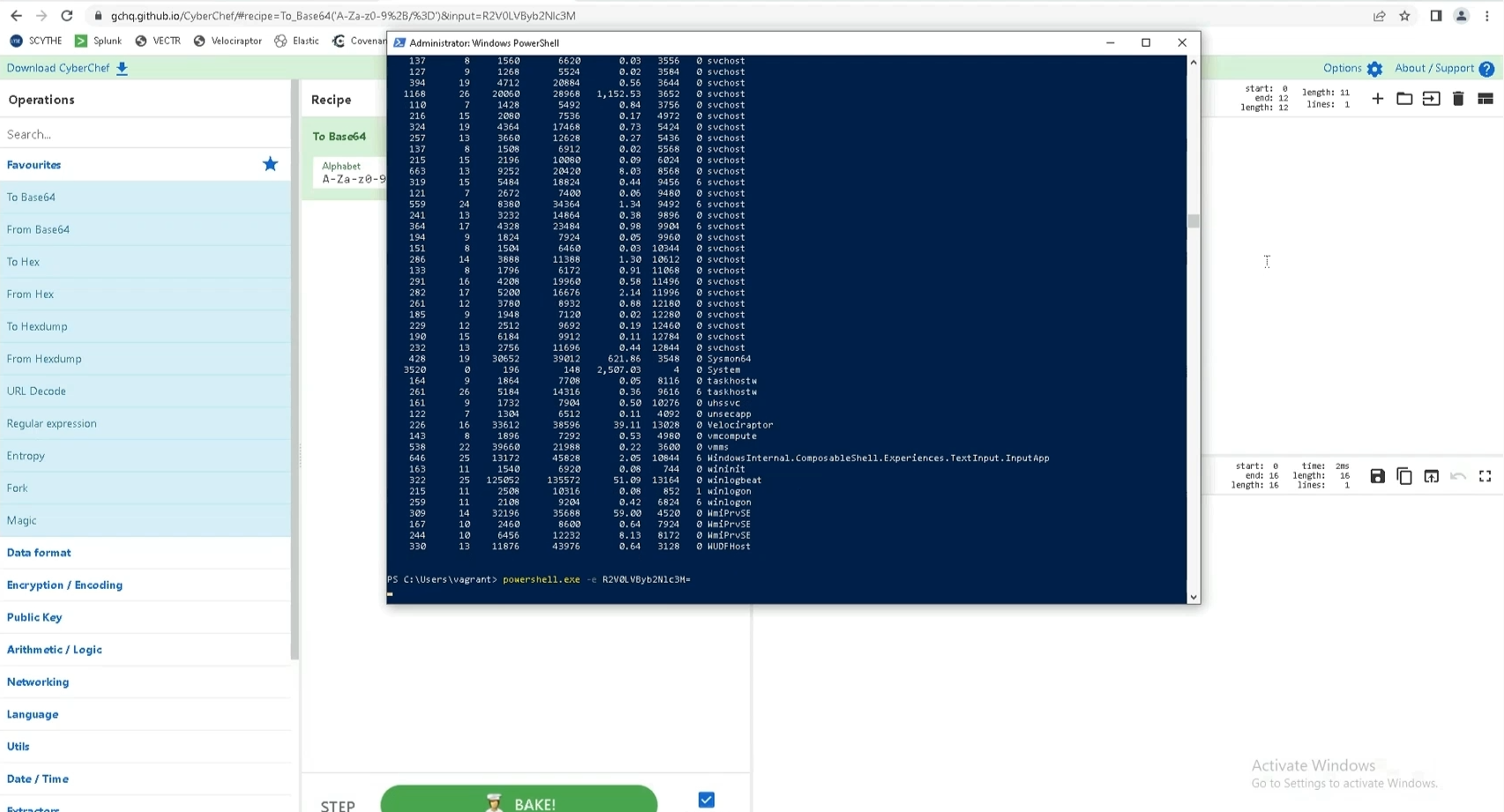Add a new input tab
Viewport: 1504px width, 812px height.
click(1377, 99)
